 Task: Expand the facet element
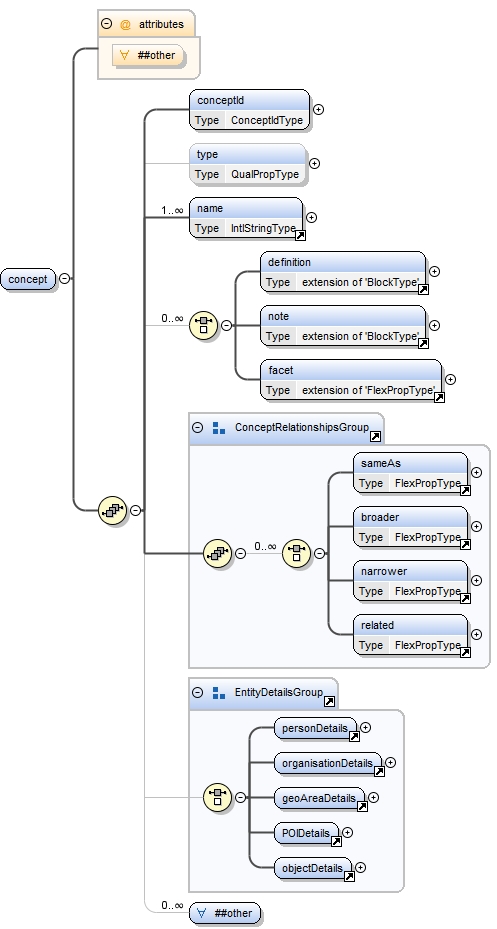pos(450,379)
